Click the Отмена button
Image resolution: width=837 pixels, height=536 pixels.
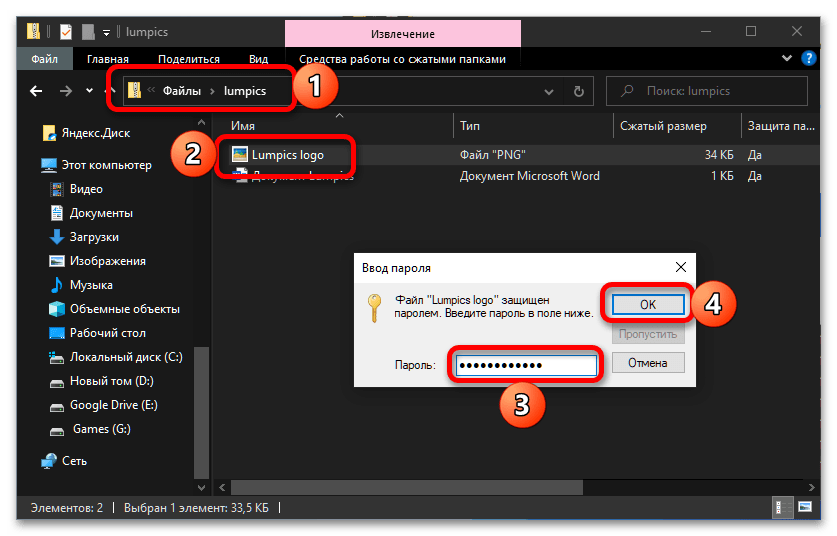click(x=647, y=362)
